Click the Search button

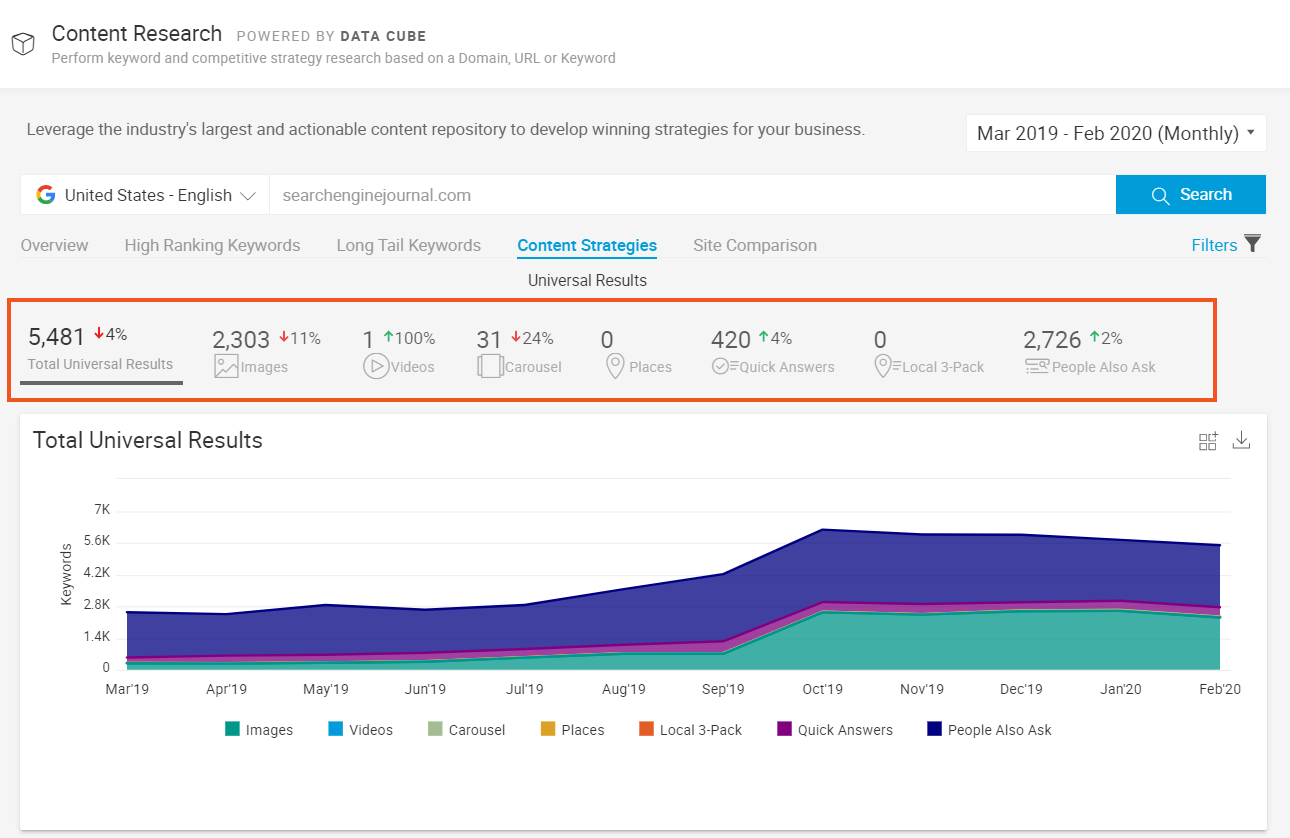point(1191,194)
